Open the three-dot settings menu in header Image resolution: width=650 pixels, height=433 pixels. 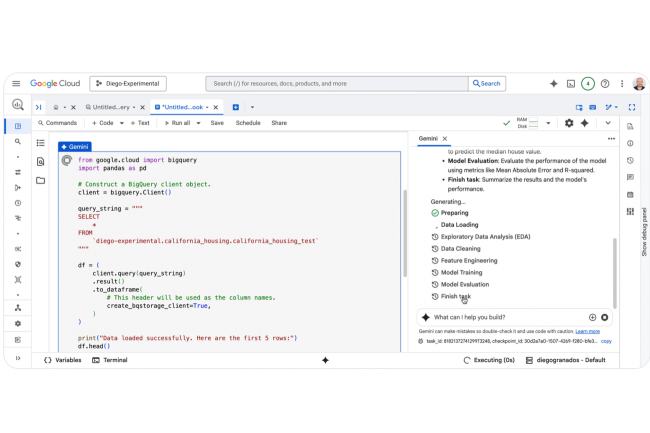click(622, 84)
